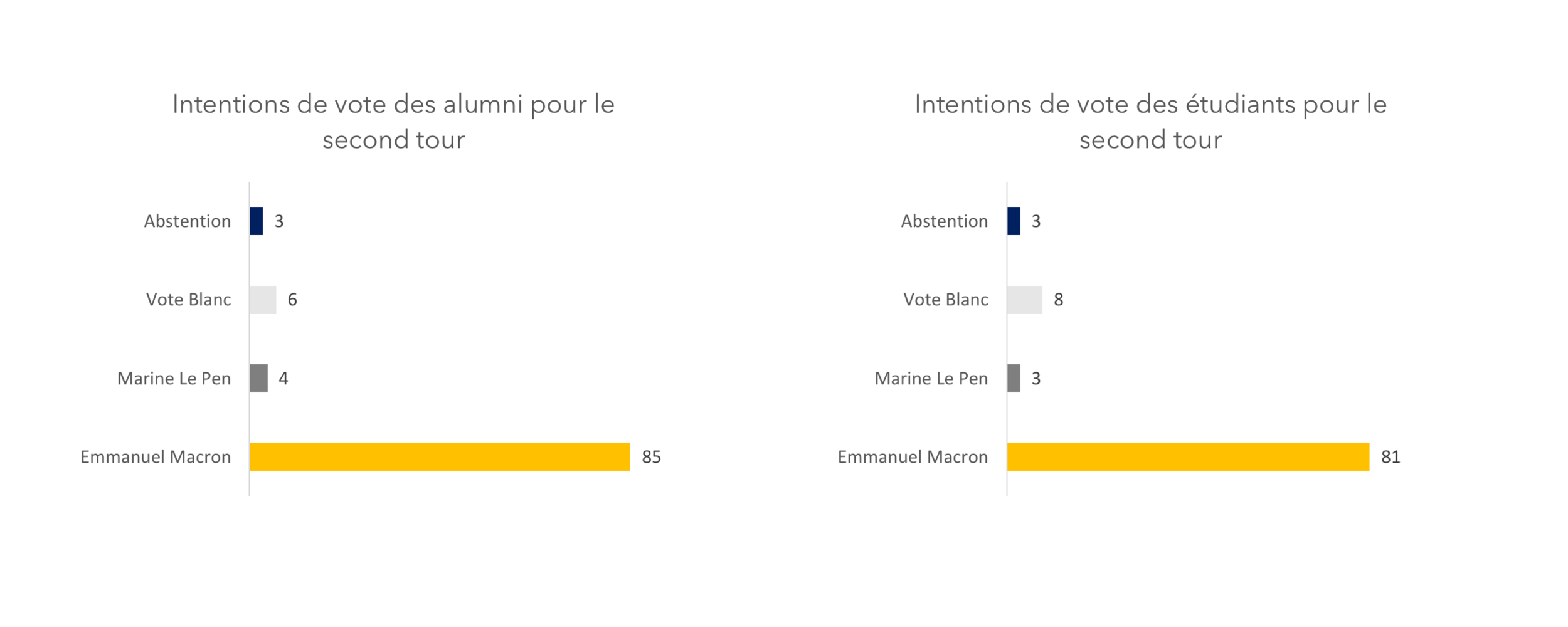Select the students Vote Blanc light gray bar
This screenshot has width=1568, height=627.
(x=1025, y=300)
